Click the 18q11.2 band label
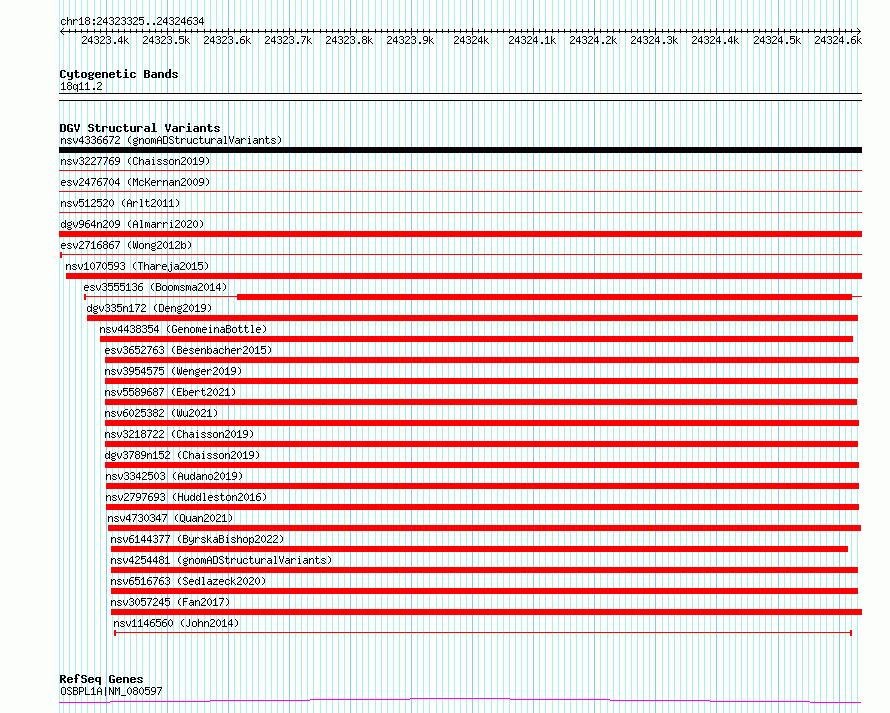 coord(81,86)
